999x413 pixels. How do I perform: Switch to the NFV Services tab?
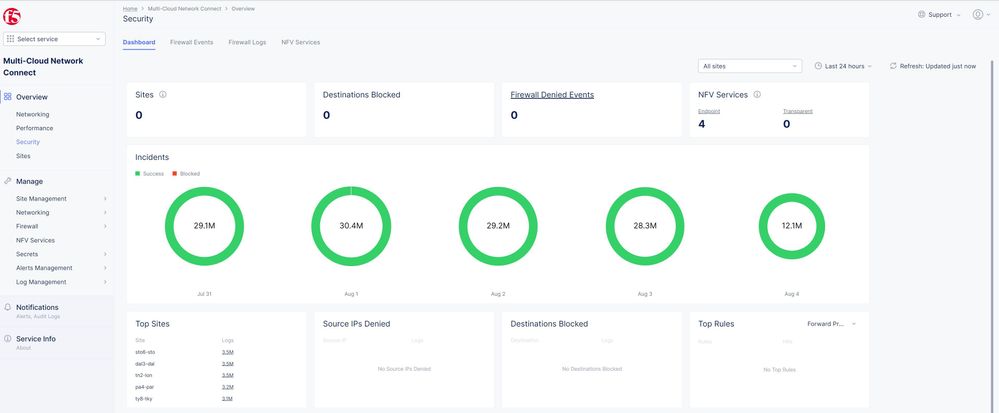click(x=300, y=42)
